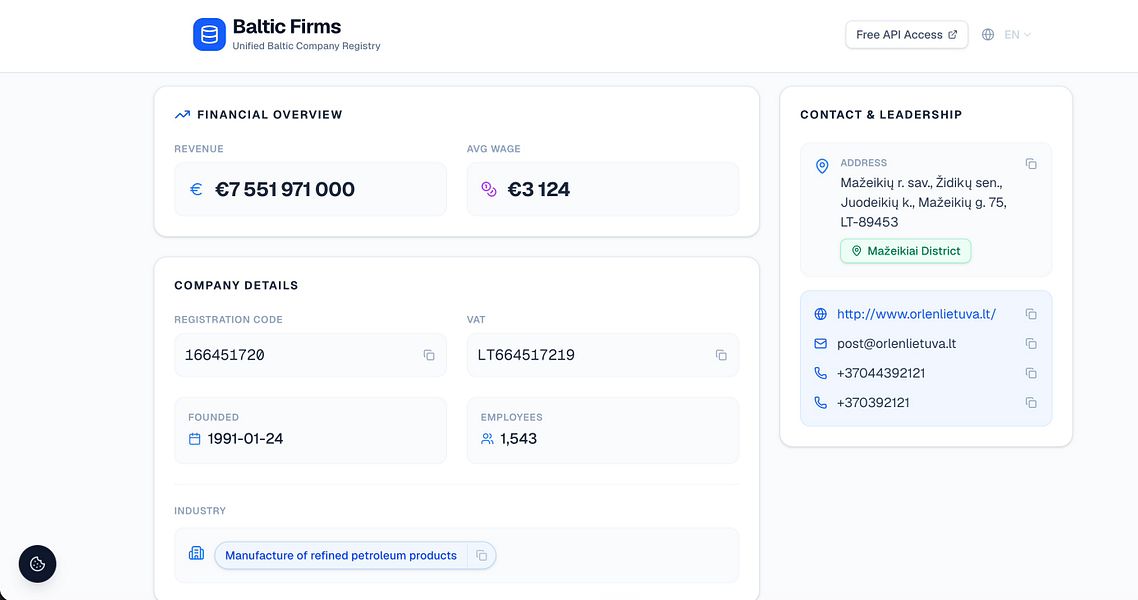Click the Baltic Firms database logo icon

pyautogui.click(x=209, y=35)
